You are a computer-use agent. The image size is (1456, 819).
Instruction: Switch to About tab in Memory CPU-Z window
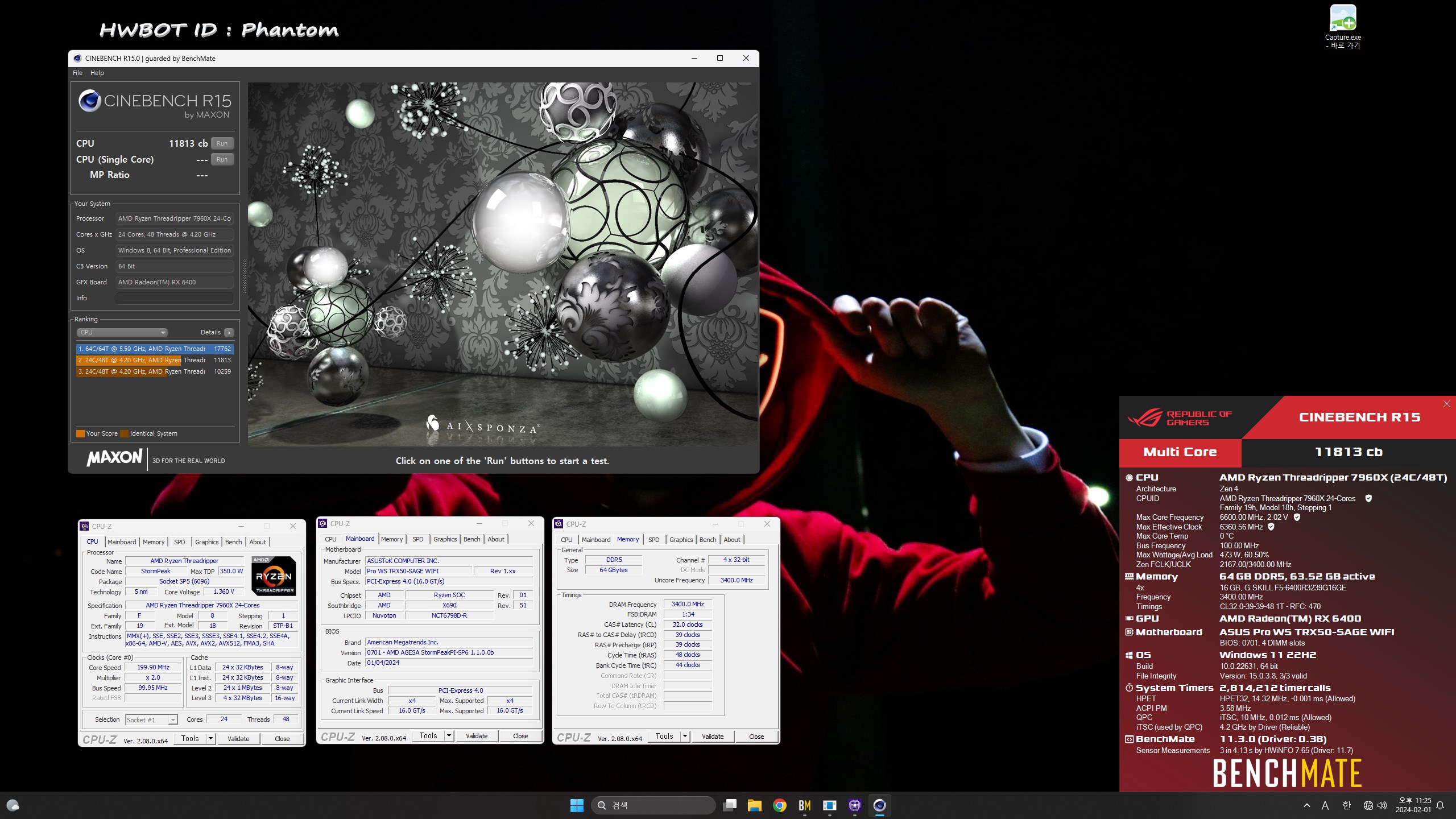[x=732, y=540]
